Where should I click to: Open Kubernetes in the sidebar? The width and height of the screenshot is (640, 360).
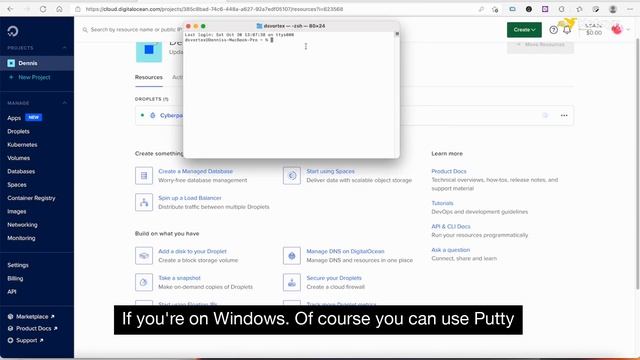pos(22,144)
